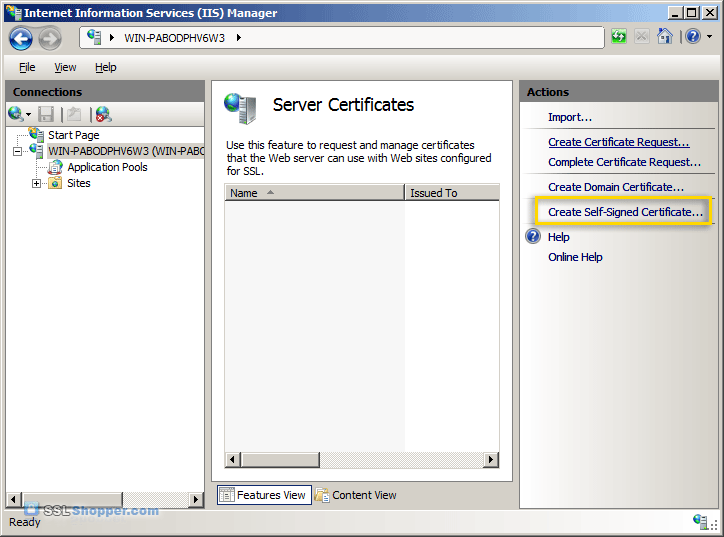This screenshot has width=724, height=537.
Task: Click Help in Actions pane
Action: 559,237
